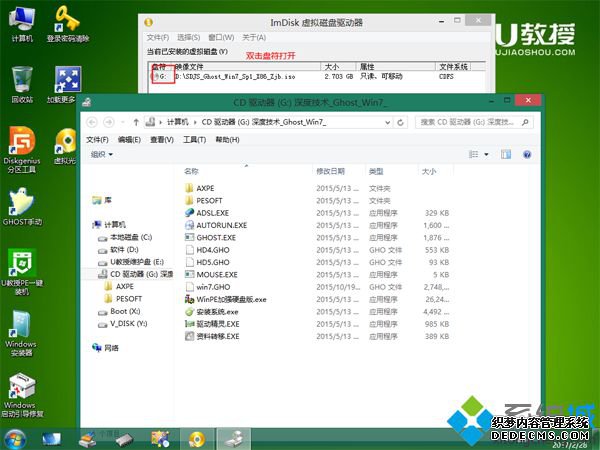
Task: Click 计算机 breadcrumb in the address bar
Action: coord(178,122)
